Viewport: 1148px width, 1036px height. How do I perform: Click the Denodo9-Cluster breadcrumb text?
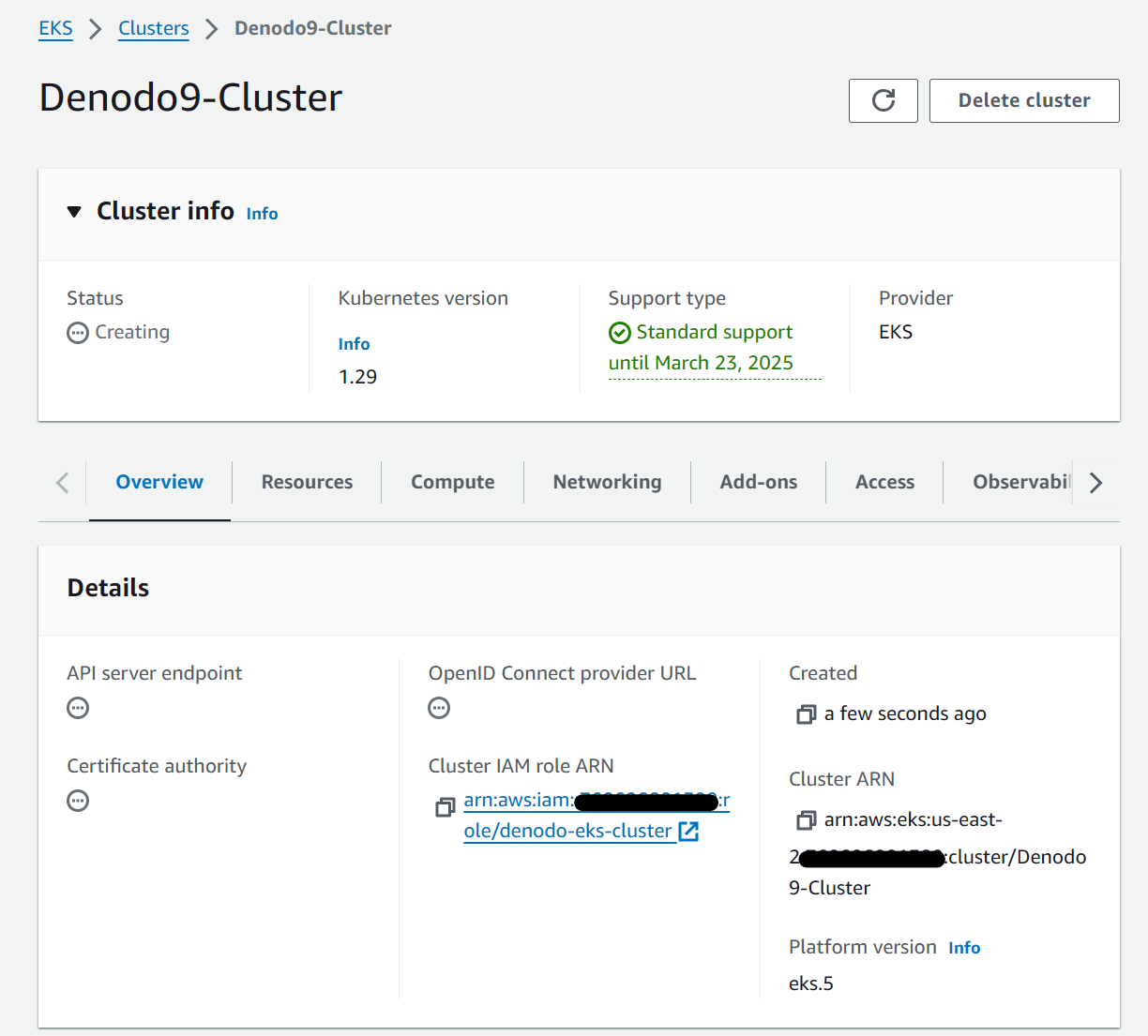[x=312, y=28]
